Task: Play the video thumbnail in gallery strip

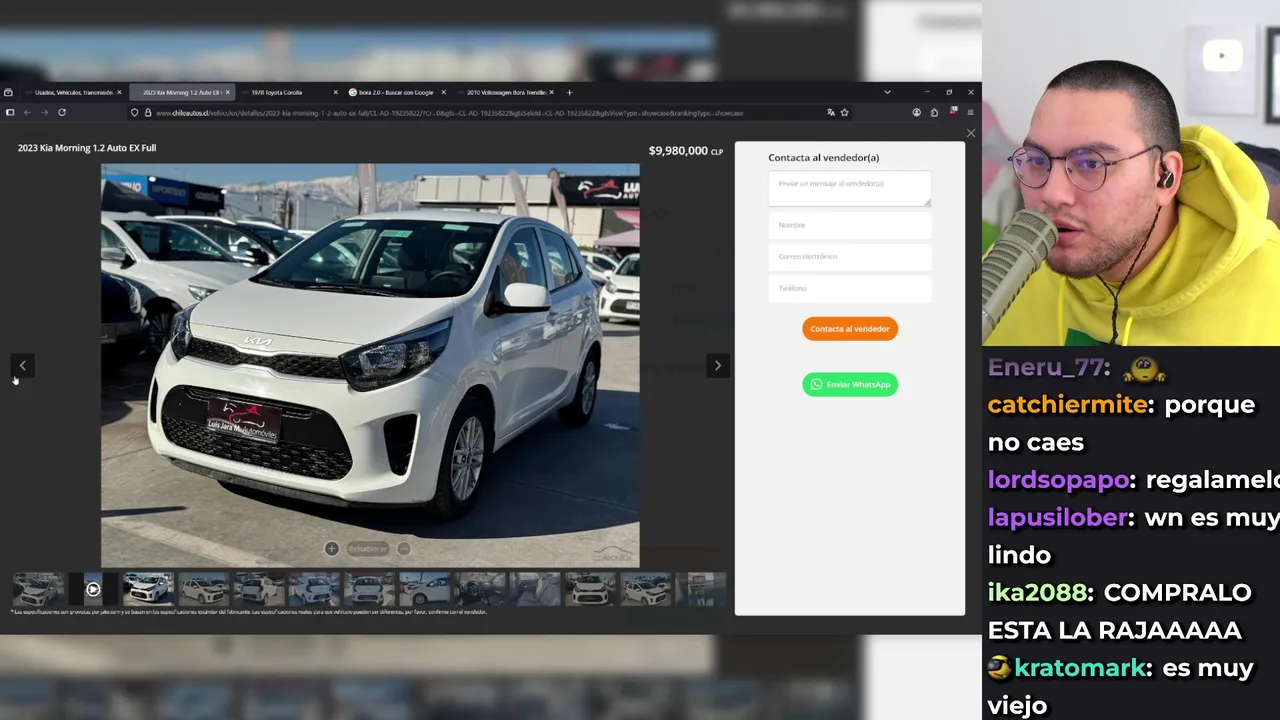Action: click(92, 590)
